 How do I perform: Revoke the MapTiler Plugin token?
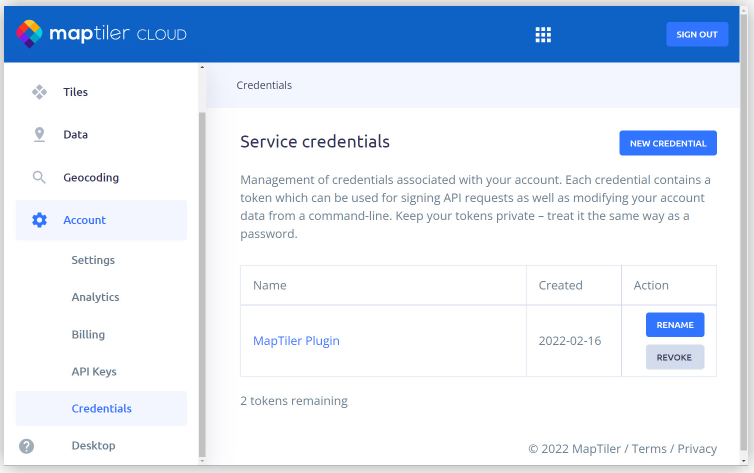click(x=674, y=357)
